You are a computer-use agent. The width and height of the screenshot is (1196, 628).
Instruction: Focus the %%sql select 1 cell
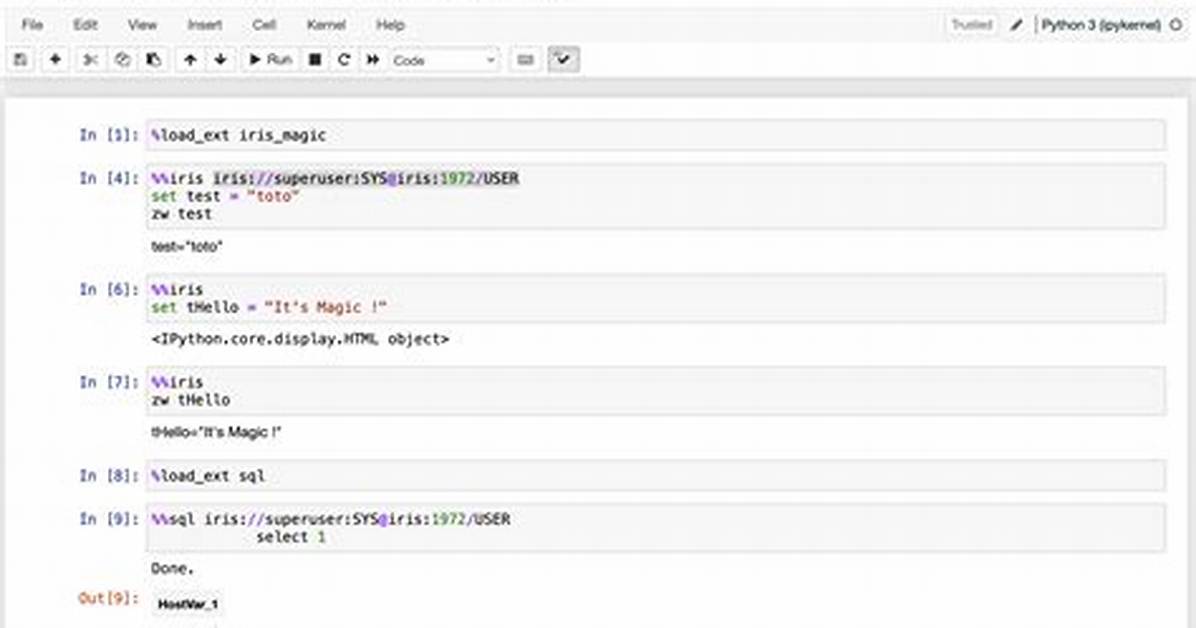pos(655,527)
